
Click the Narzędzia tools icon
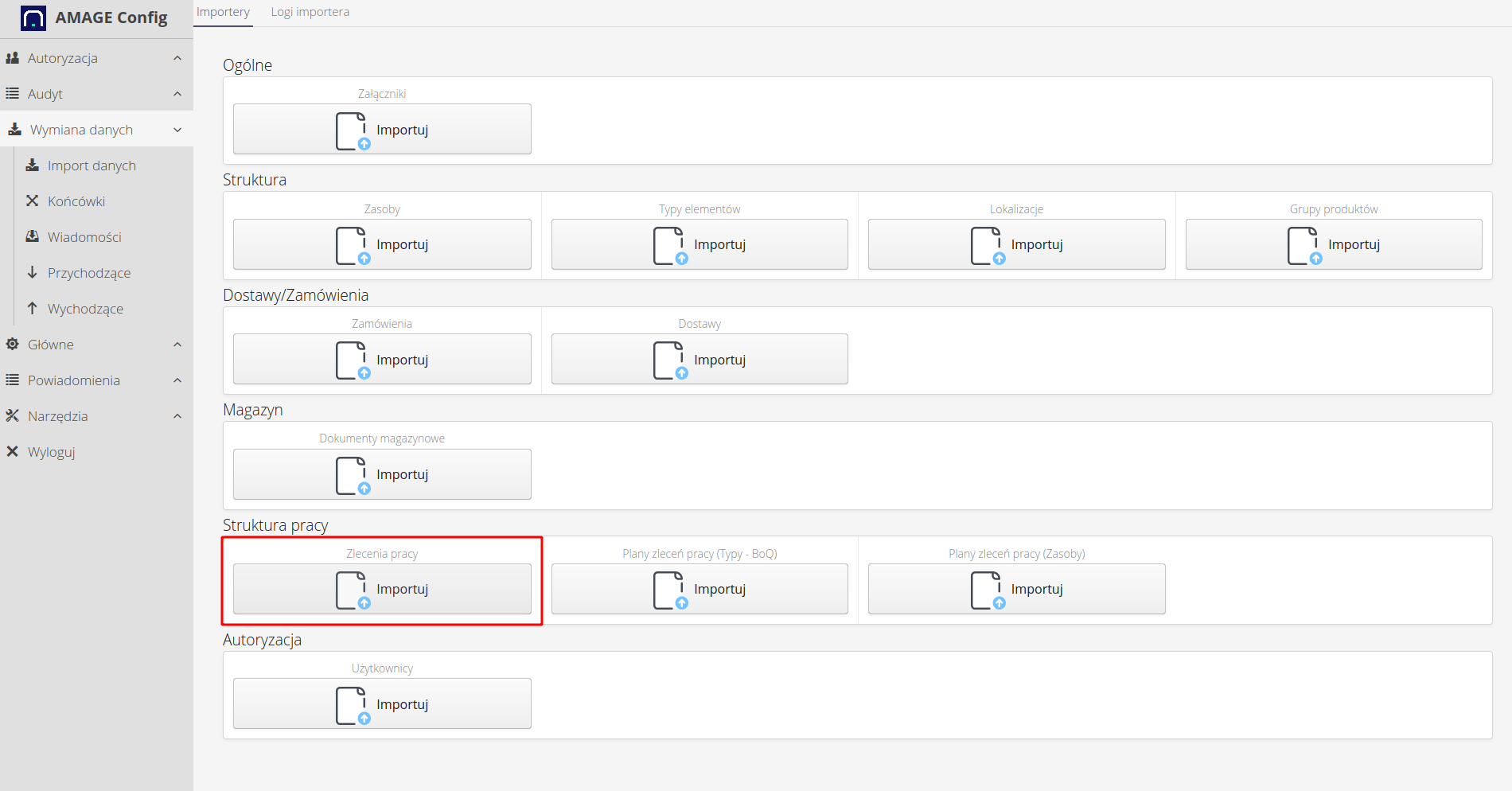coord(13,416)
